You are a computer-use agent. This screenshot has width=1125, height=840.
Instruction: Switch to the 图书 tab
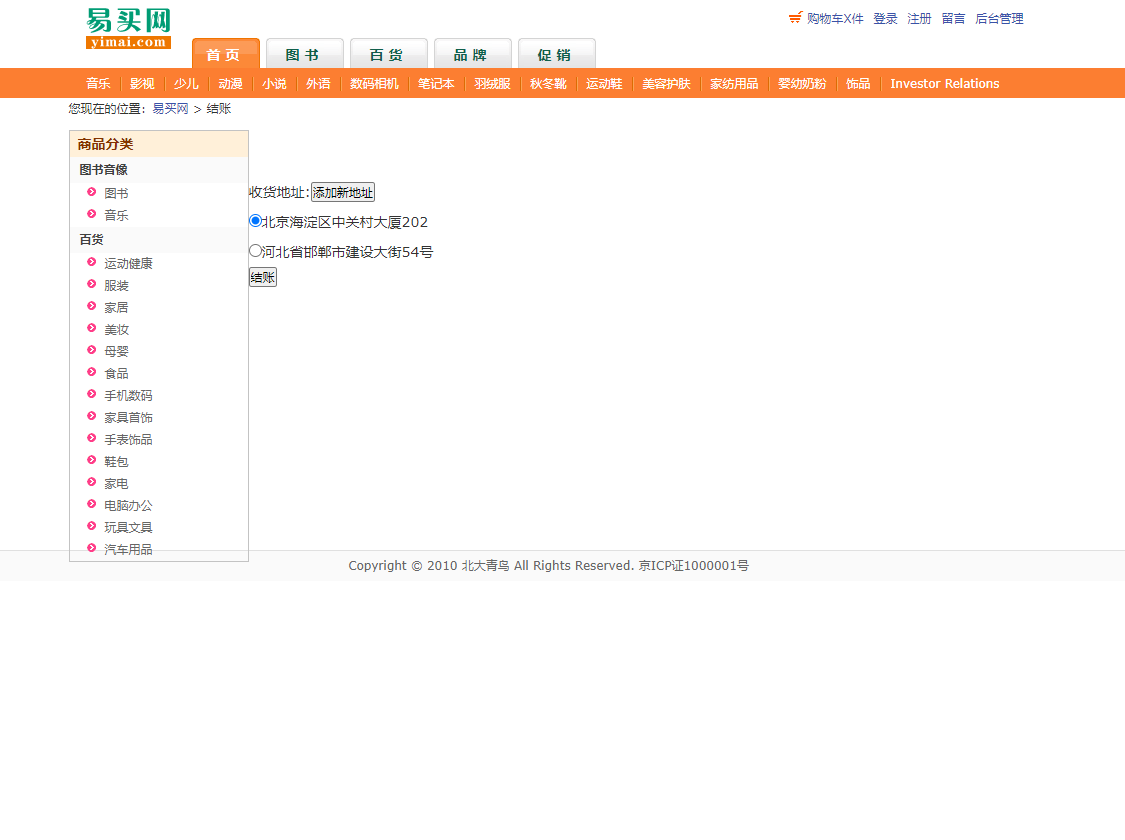click(x=305, y=54)
